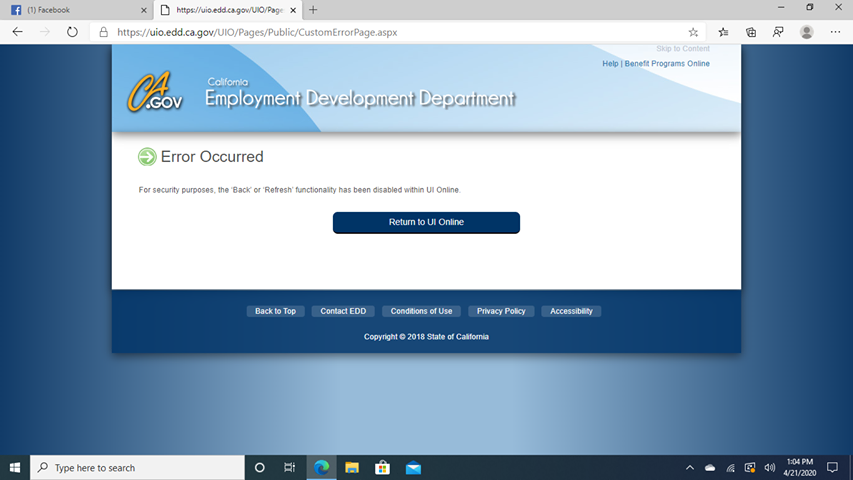Screen dimensions: 853x480
Task: Click the Employment Development Department banner title
Action: pyautogui.click(x=360, y=99)
